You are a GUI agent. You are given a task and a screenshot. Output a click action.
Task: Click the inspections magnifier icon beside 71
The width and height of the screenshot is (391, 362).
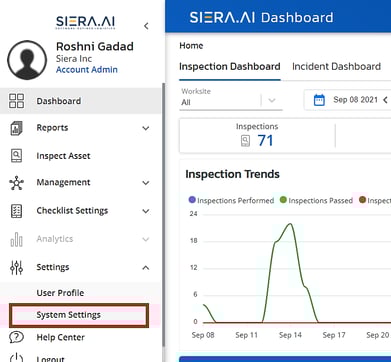click(245, 141)
